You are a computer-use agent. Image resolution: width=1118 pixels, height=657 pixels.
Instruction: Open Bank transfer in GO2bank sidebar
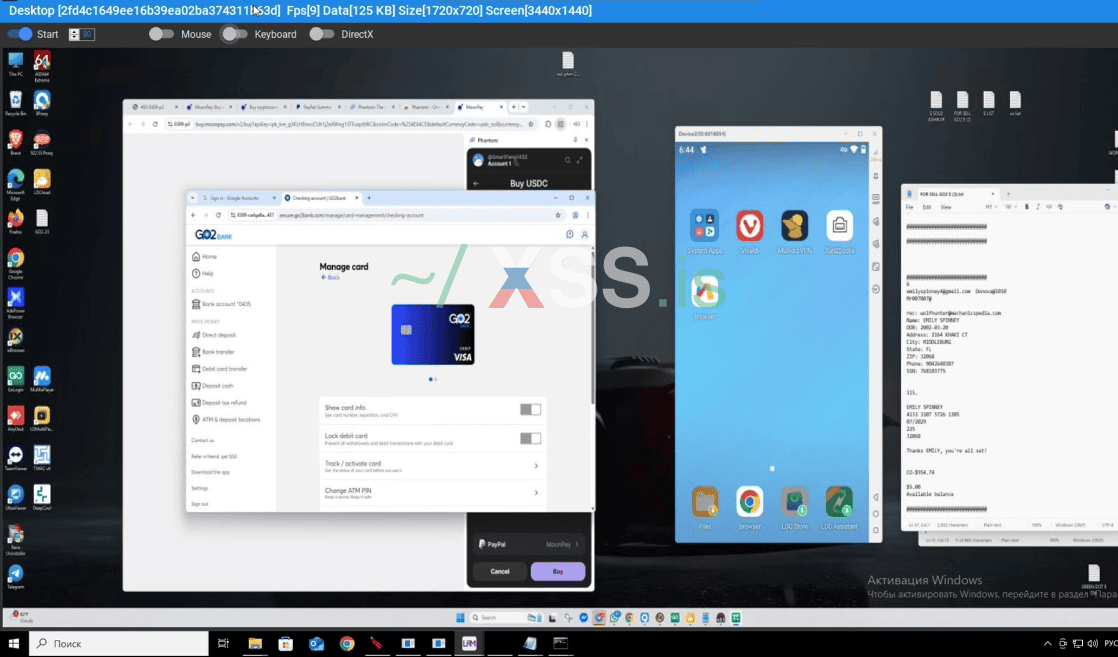pyautogui.click(x=212, y=352)
